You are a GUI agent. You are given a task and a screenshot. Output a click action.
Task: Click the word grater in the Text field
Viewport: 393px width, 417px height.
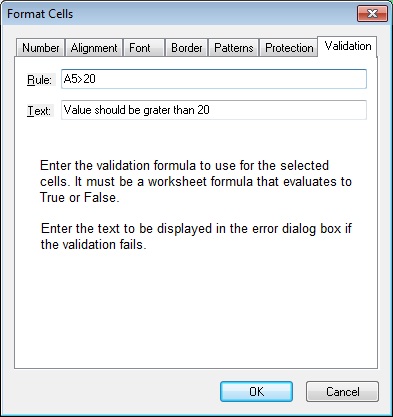pyautogui.click(x=157, y=110)
